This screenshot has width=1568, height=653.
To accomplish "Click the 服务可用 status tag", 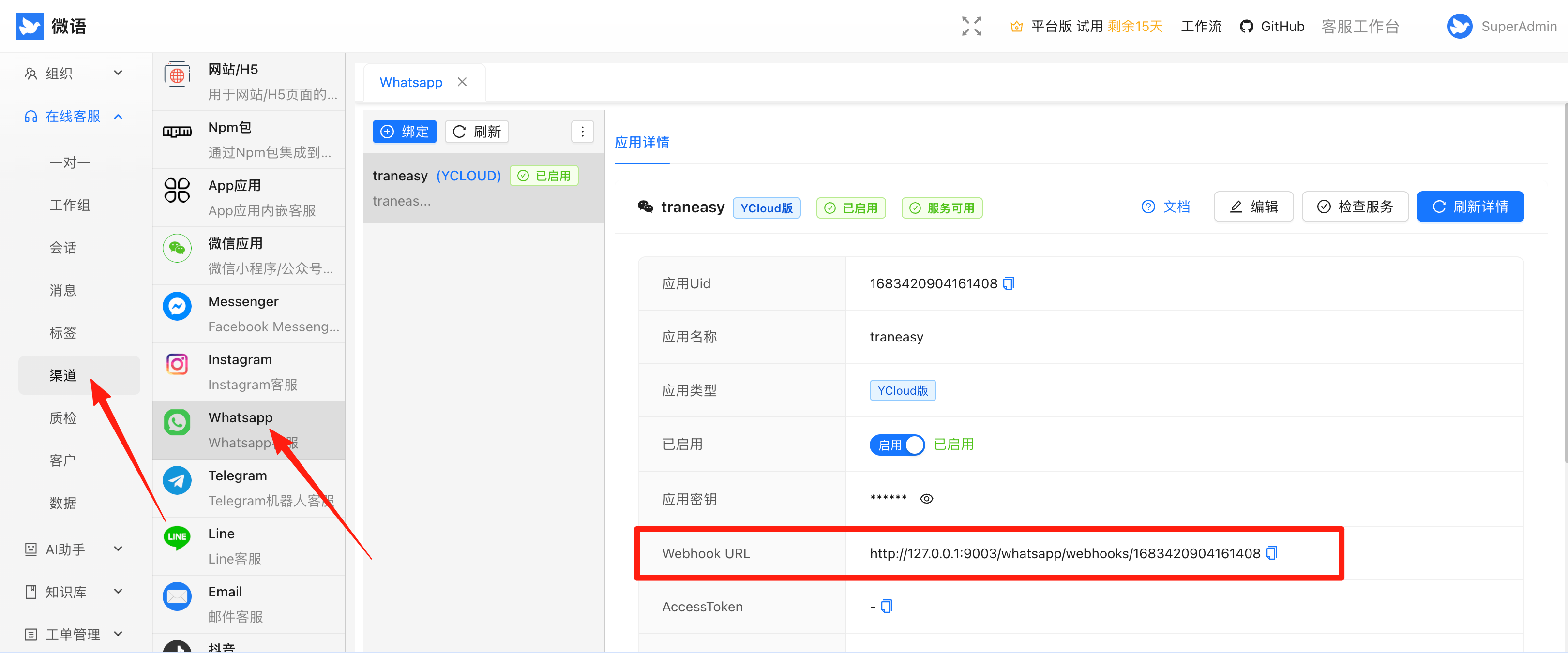I will (942, 208).
